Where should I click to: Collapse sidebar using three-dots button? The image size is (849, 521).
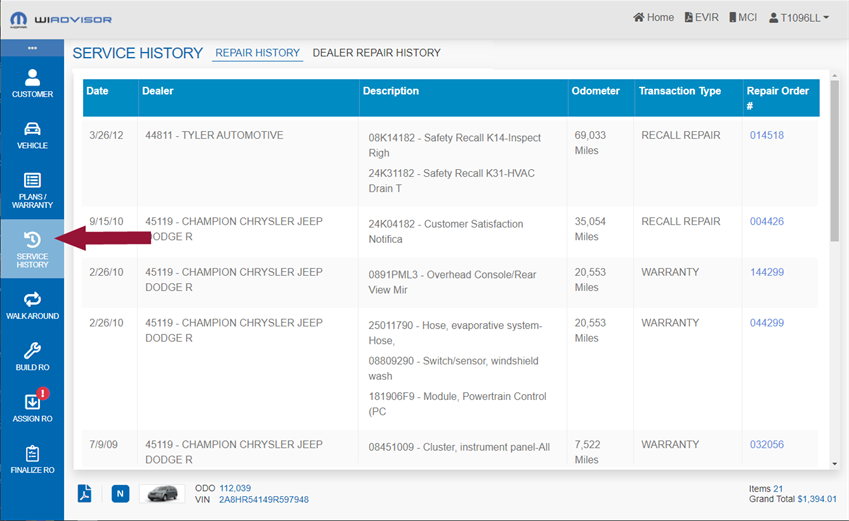(x=32, y=48)
